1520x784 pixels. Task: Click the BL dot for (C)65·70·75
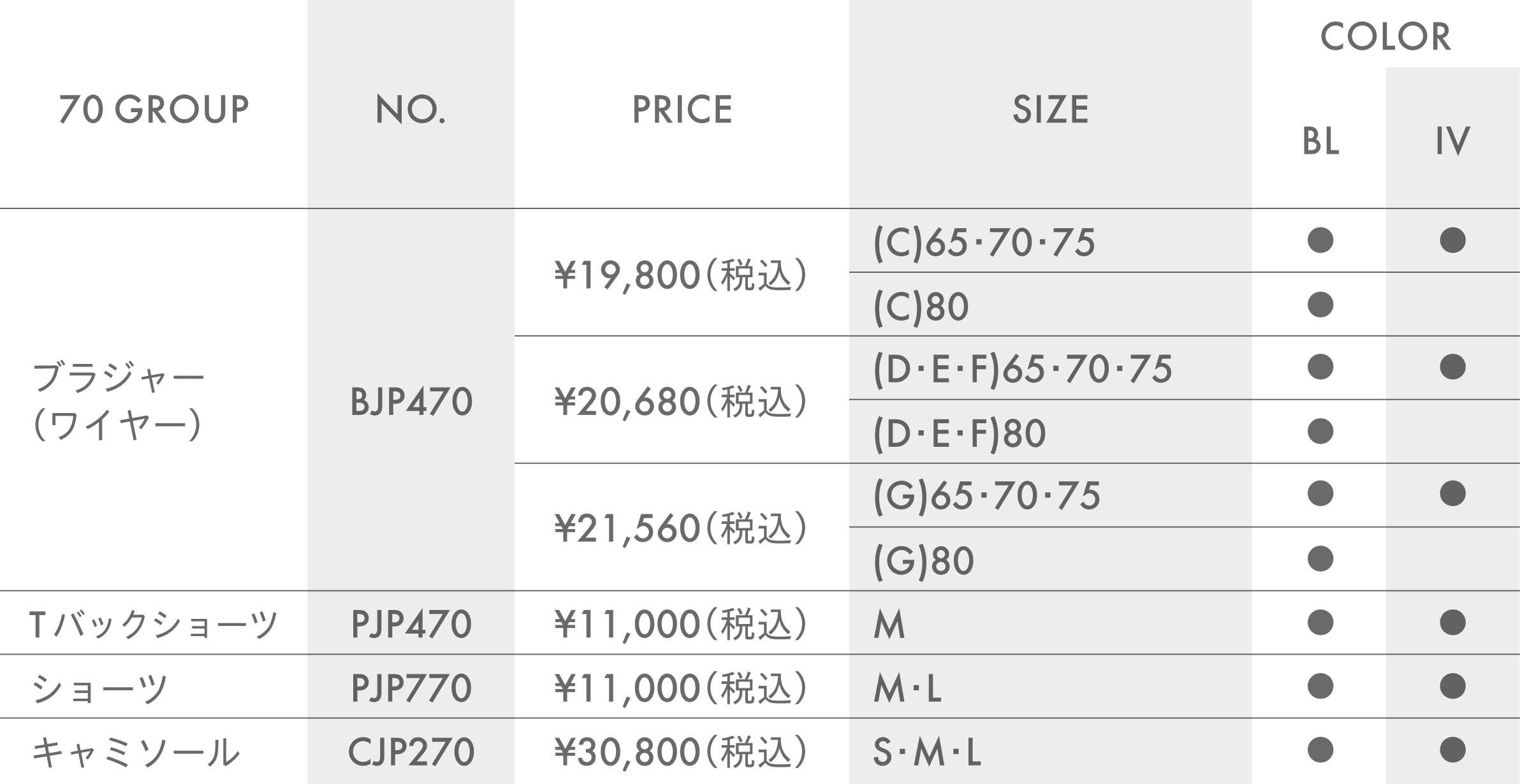pos(1320,240)
